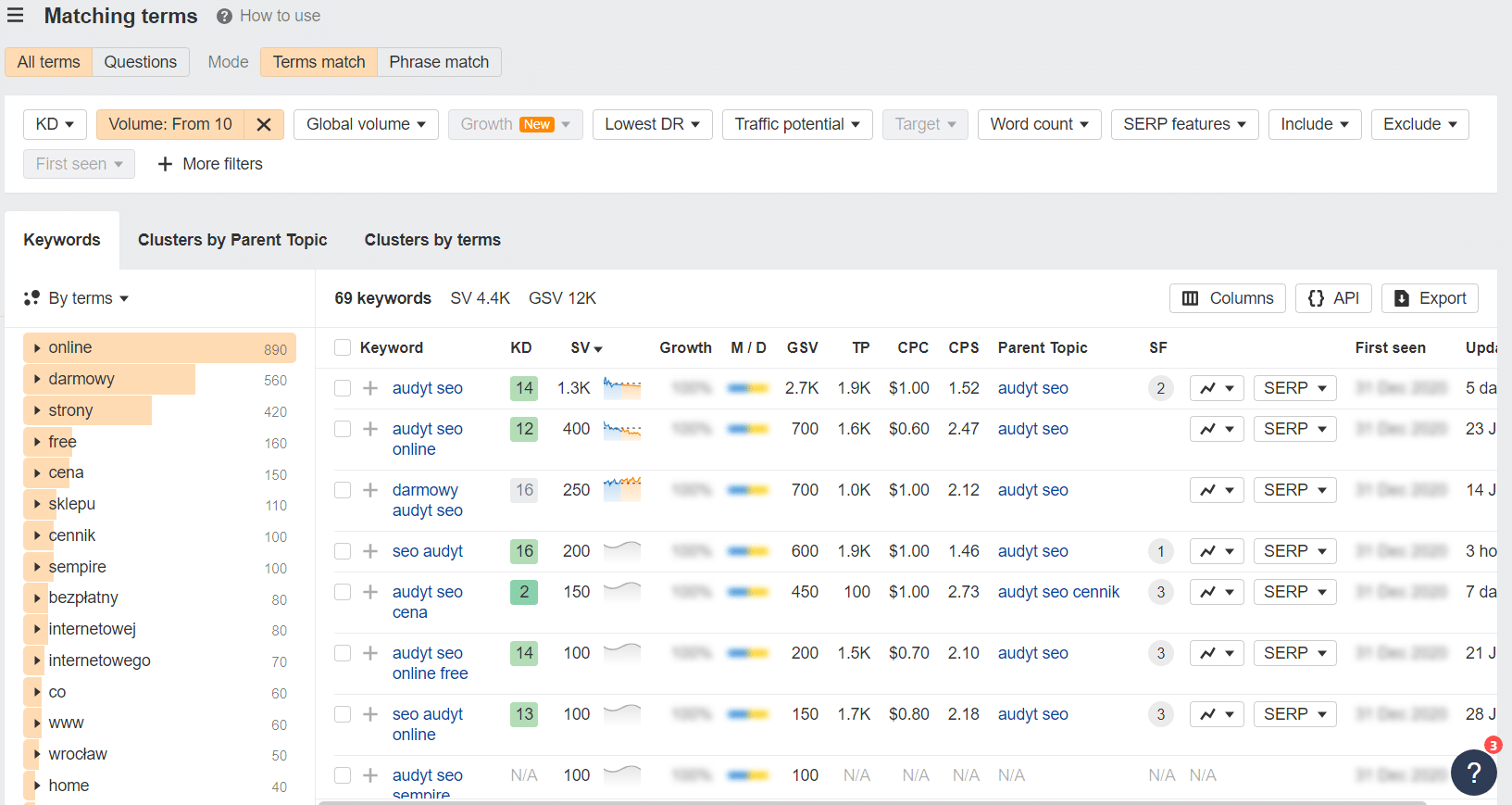This screenshot has height=805, width=1512.
Task: Add audyt seo cena with plus icon
Action: point(370,592)
